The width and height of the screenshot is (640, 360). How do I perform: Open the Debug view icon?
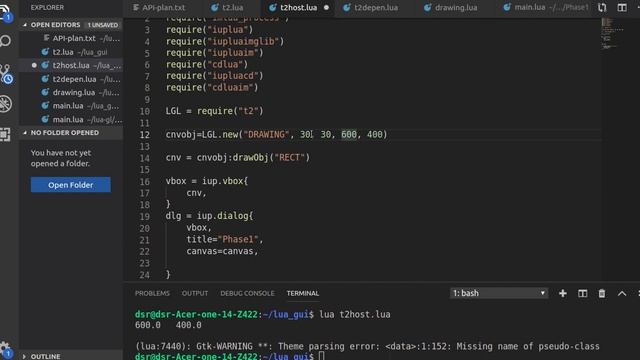pyautogui.click(x=6, y=104)
